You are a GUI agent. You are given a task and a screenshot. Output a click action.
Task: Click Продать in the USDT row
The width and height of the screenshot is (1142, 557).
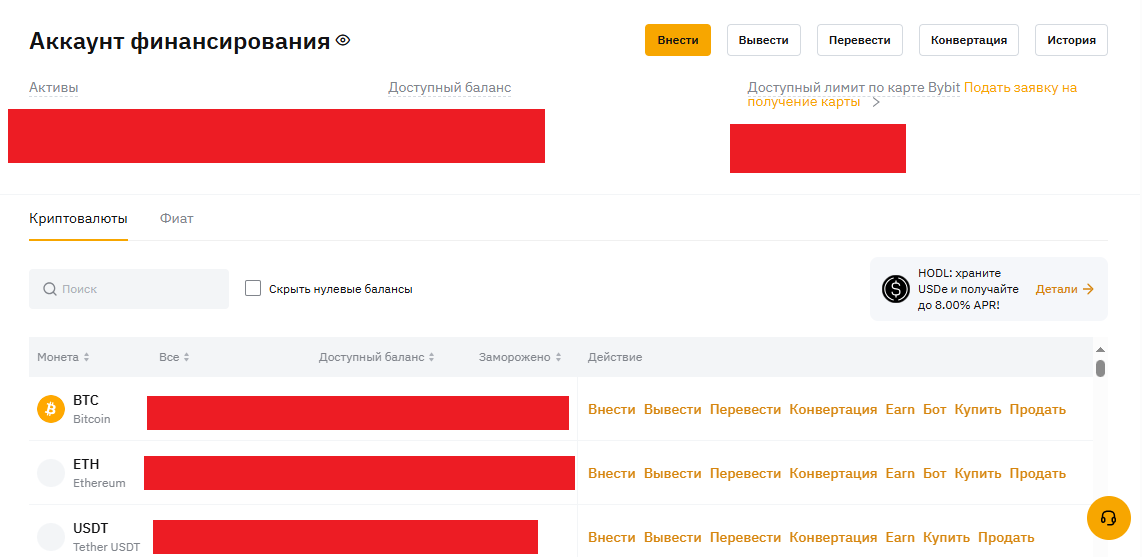click(1006, 537)
